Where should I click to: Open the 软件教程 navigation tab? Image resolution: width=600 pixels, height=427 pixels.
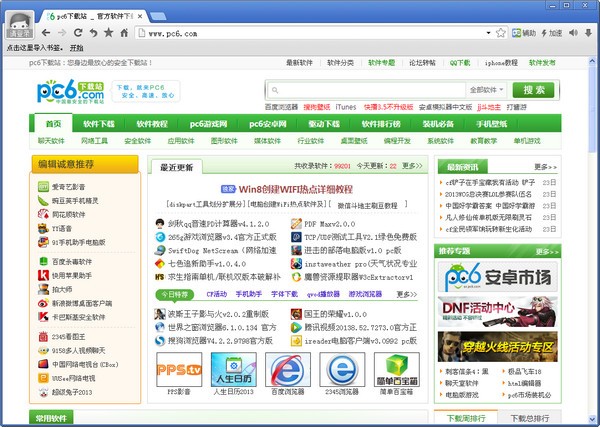152,124
